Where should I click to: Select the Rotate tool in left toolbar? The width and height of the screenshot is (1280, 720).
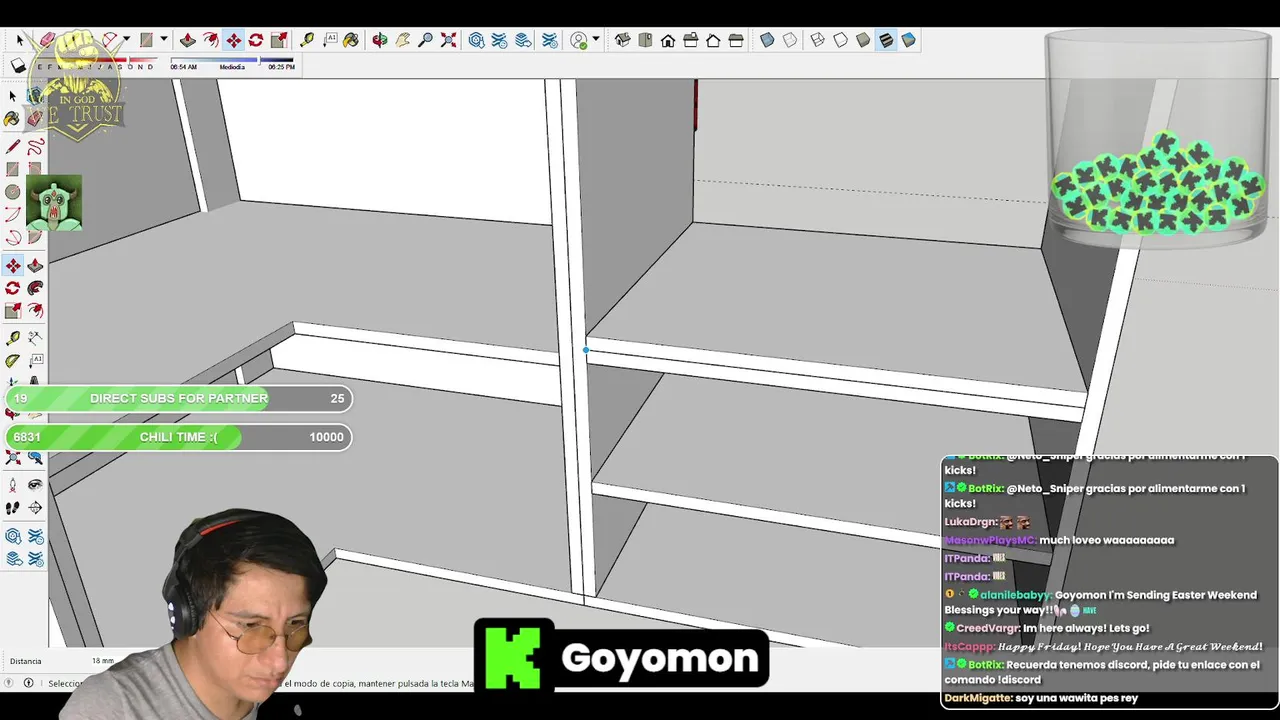click(13, 288)
